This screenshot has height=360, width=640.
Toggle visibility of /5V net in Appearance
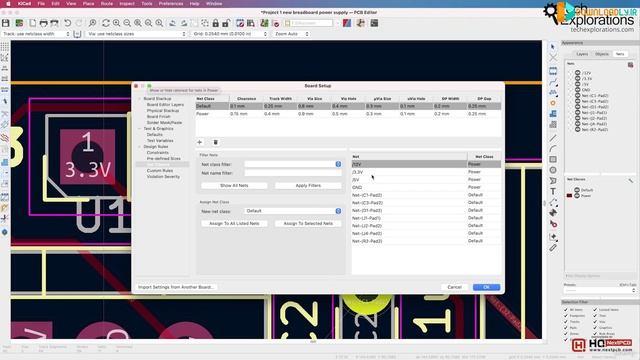(x=578, y=84)
